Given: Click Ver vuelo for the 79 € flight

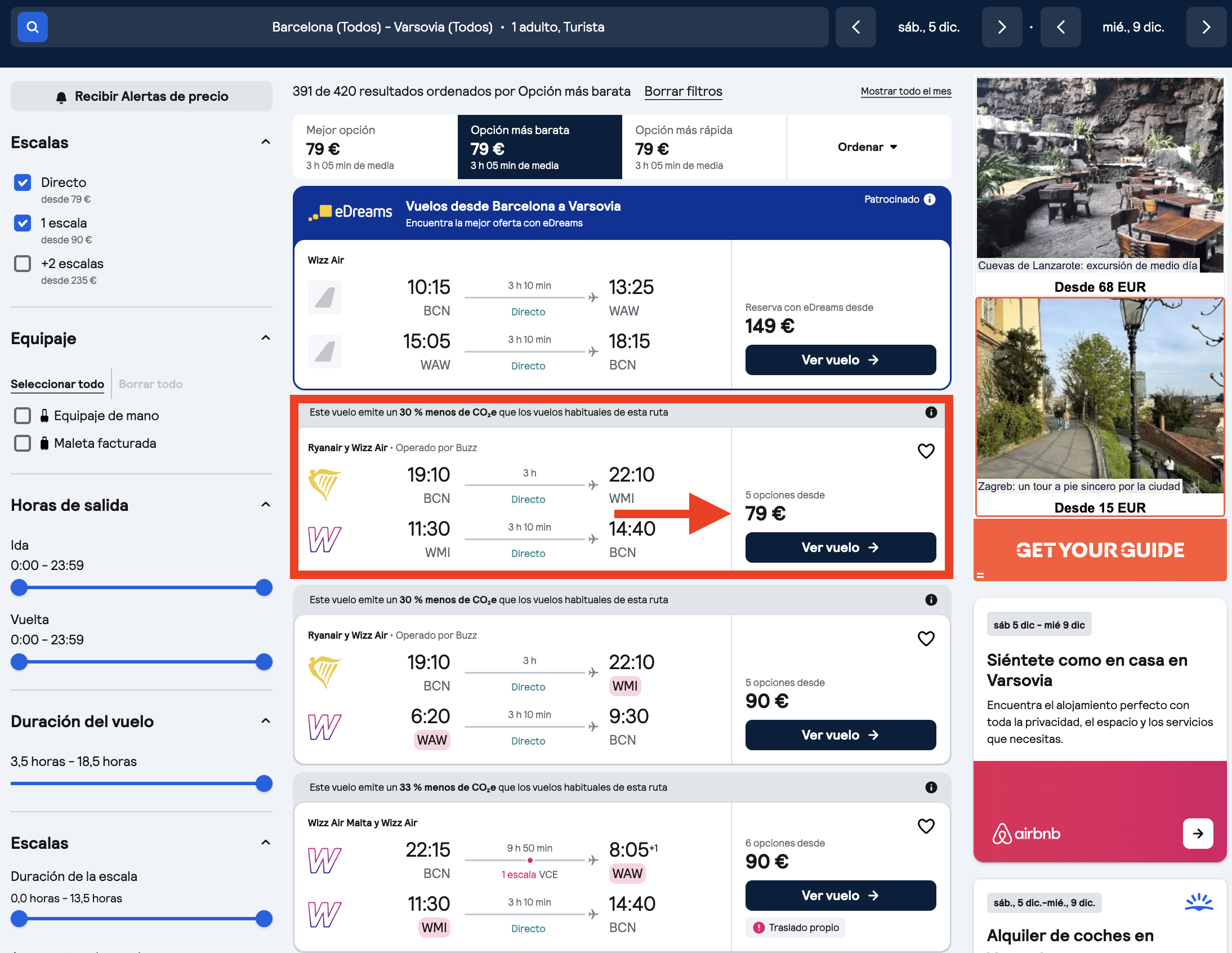Looking at the screenshot, I should click(x=840, y=547).
